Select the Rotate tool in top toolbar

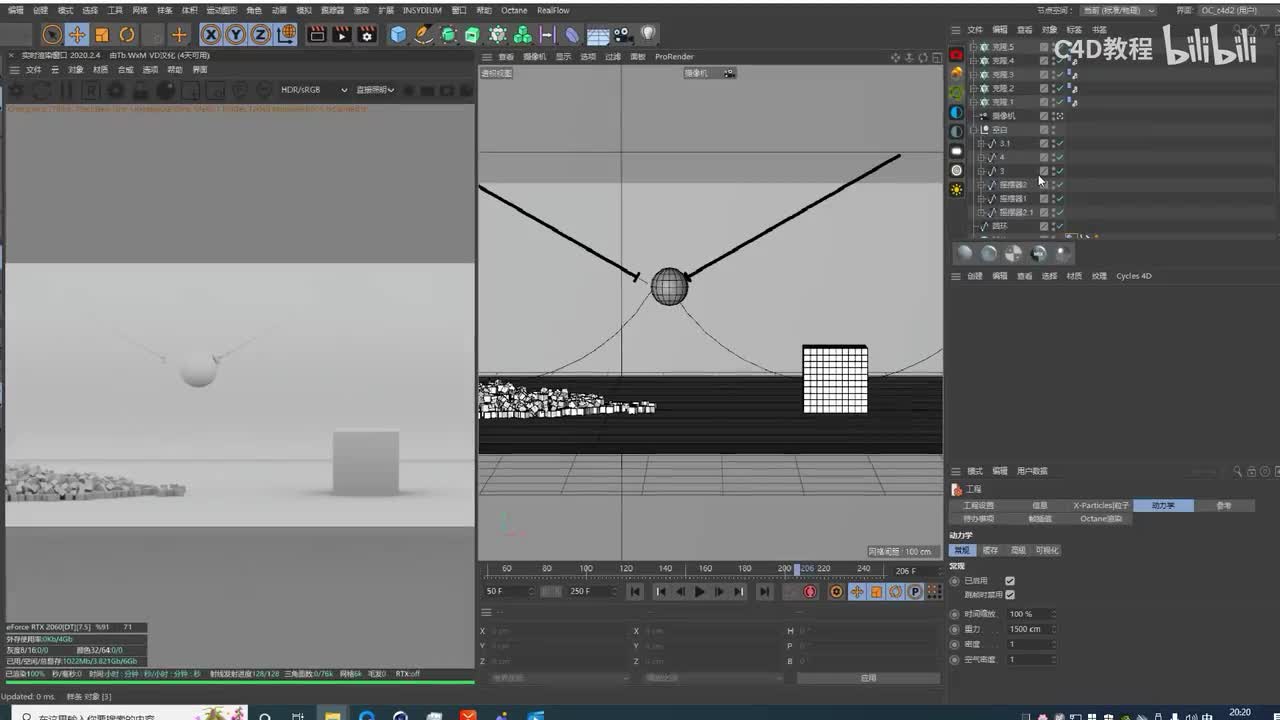point(127,35)
